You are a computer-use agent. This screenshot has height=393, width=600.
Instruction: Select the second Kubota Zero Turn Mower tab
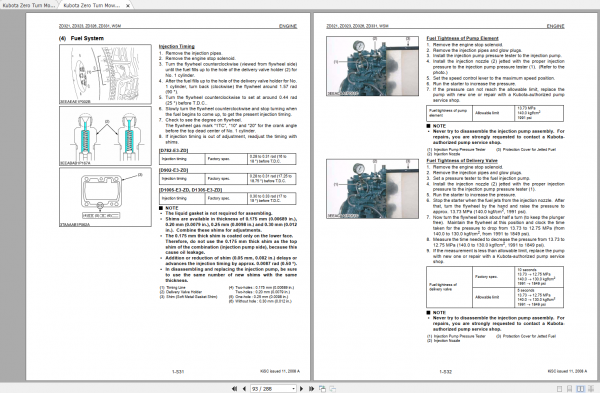pyautogui.click(x=91, y=5)
